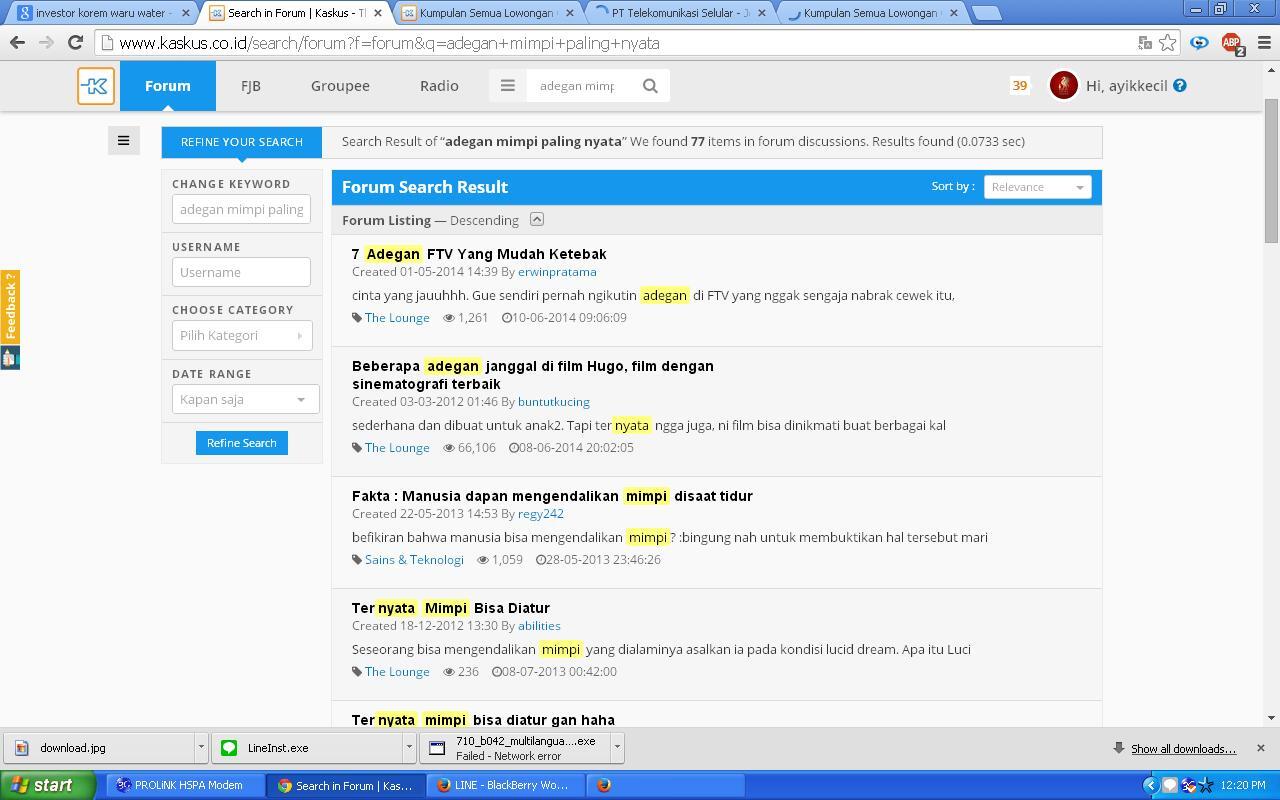
Task: Click Hi, ayikkecil username
Action: pyautogui.click(x=1126, y=86)
